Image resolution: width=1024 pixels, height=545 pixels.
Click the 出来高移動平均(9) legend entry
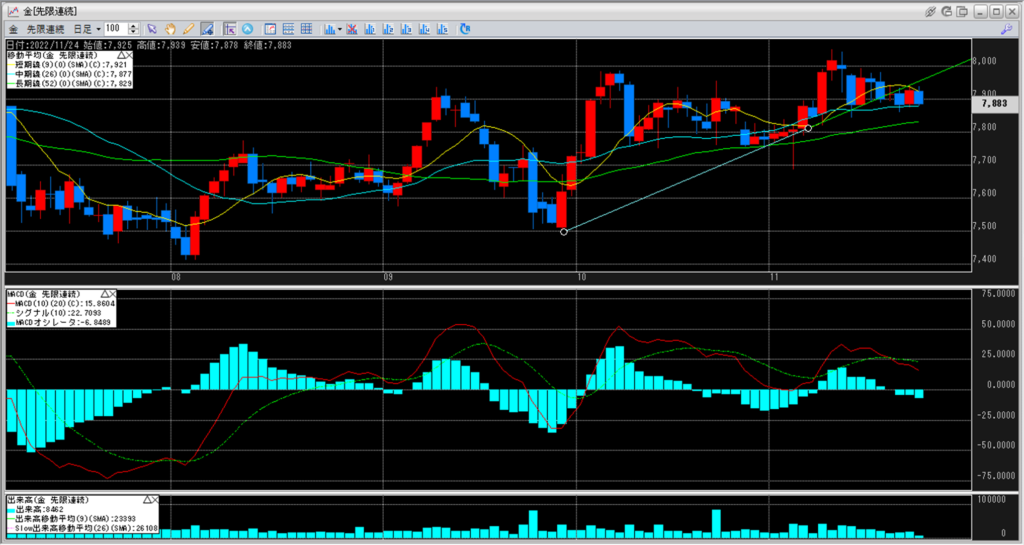click(x=71, y=519)
